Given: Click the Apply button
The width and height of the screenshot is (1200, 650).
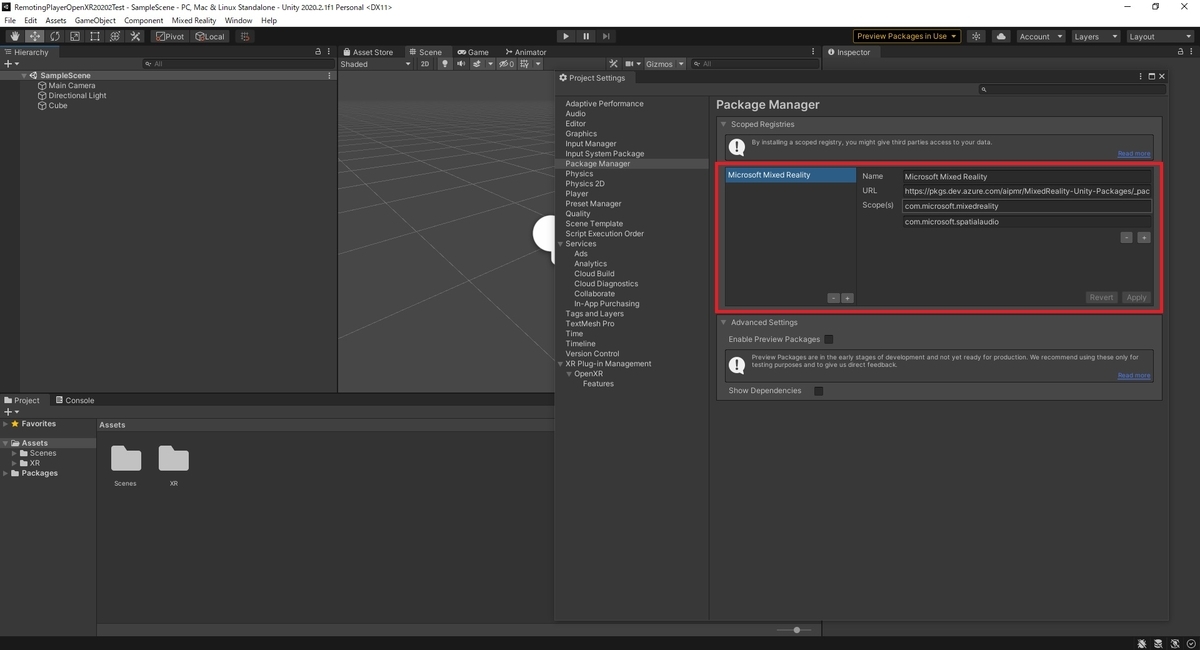Looking at the screenshot, I should 1136,297.
